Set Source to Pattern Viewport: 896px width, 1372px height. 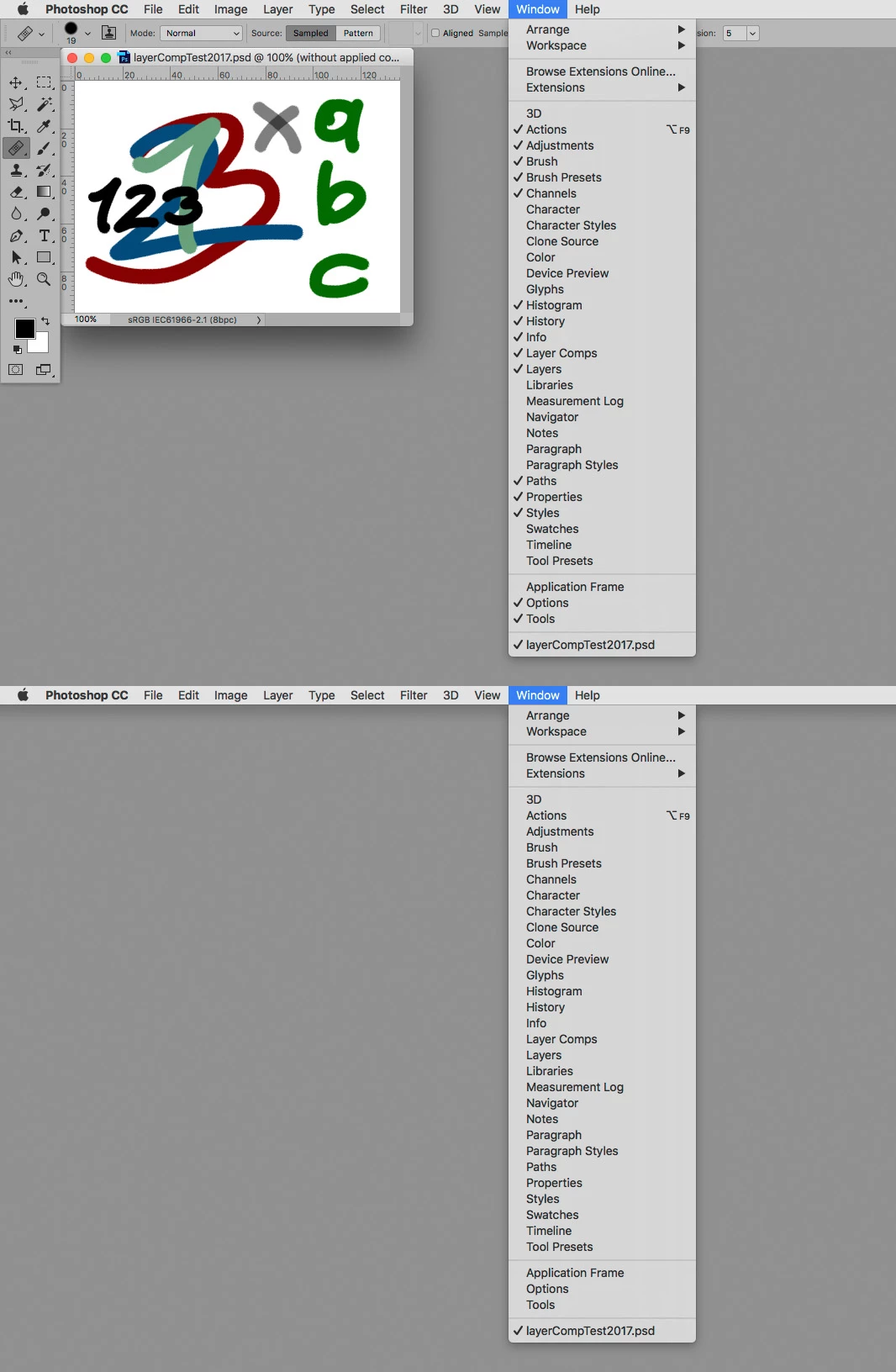tap(358, 33)
